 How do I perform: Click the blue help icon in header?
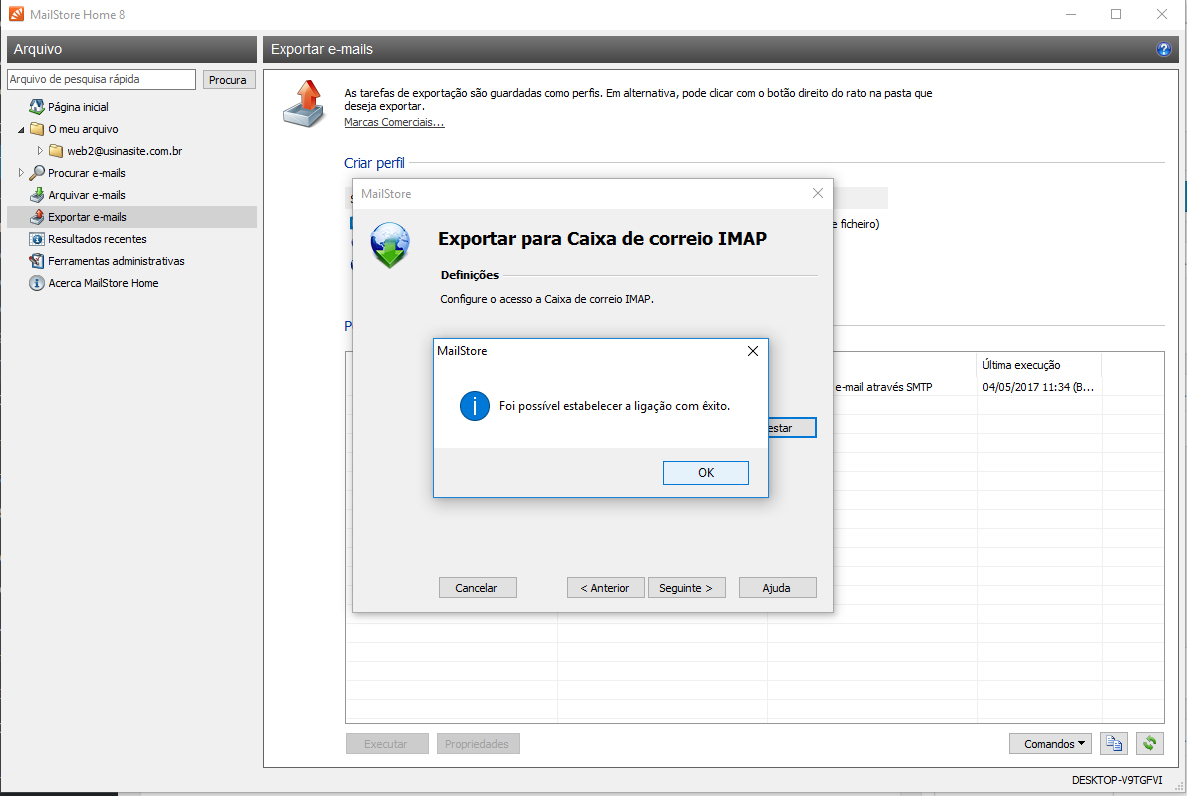[1163, 49]
